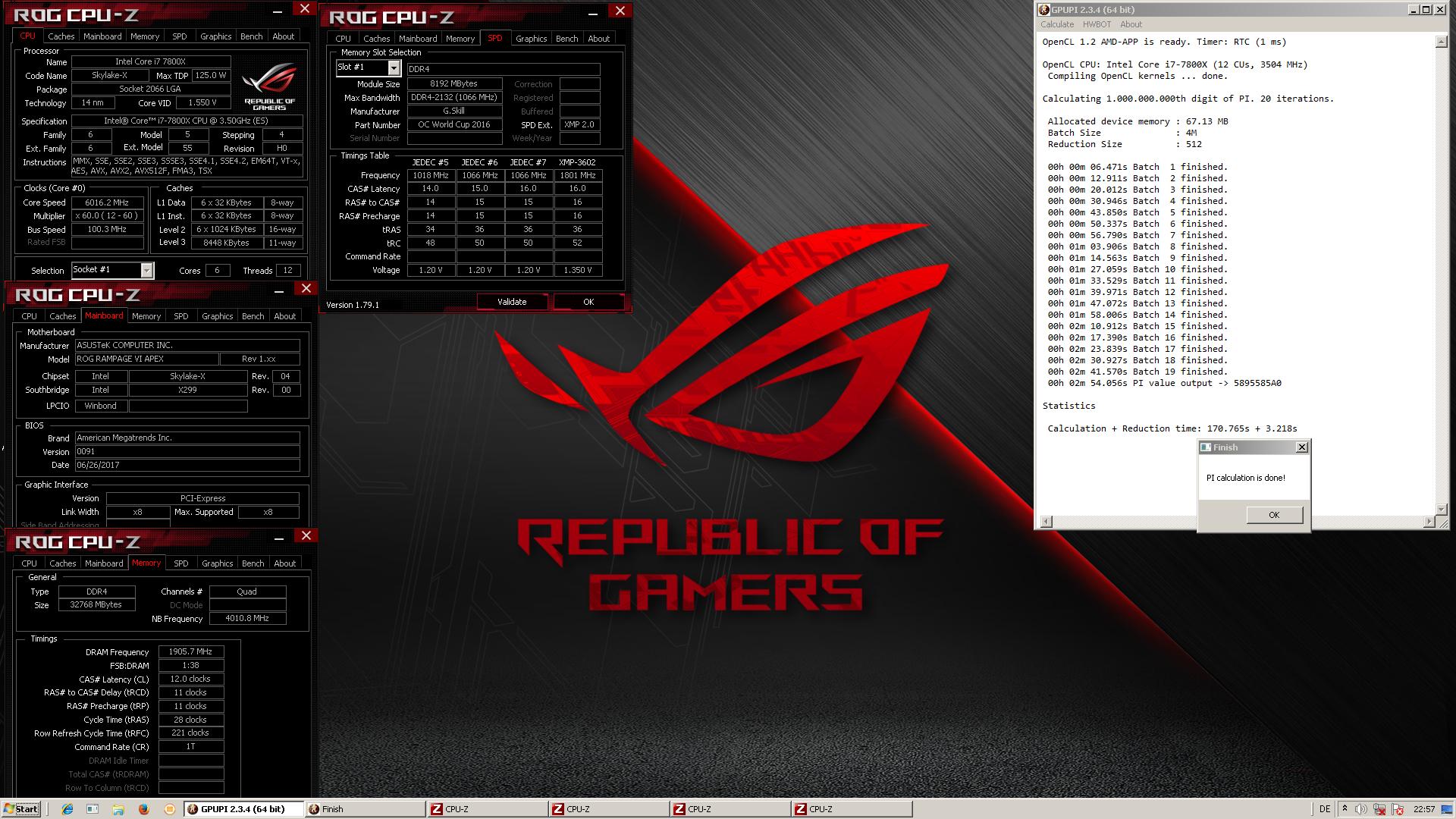
Task: Click the taskbar clock showing 22:57
Action: tap(1423, 809)
